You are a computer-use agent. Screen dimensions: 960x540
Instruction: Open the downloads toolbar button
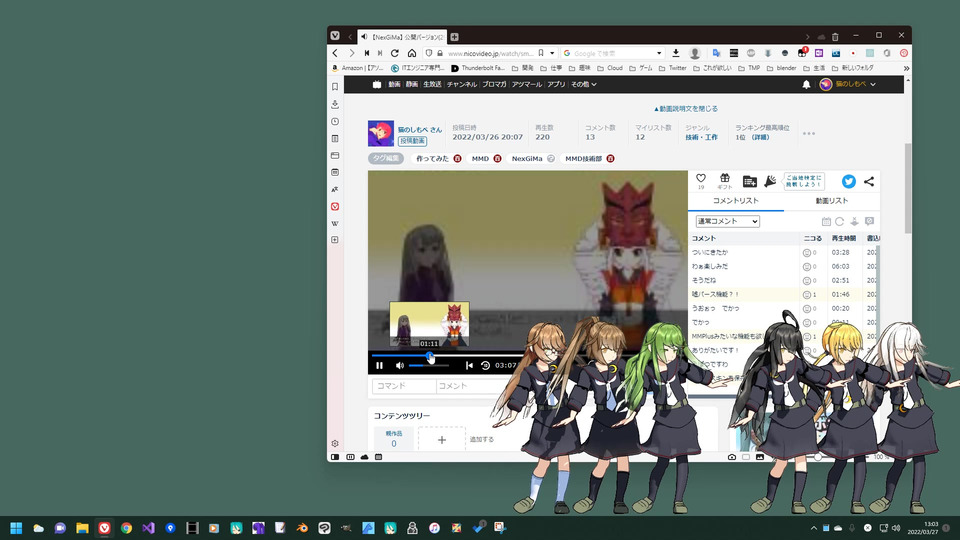(676, 53)
